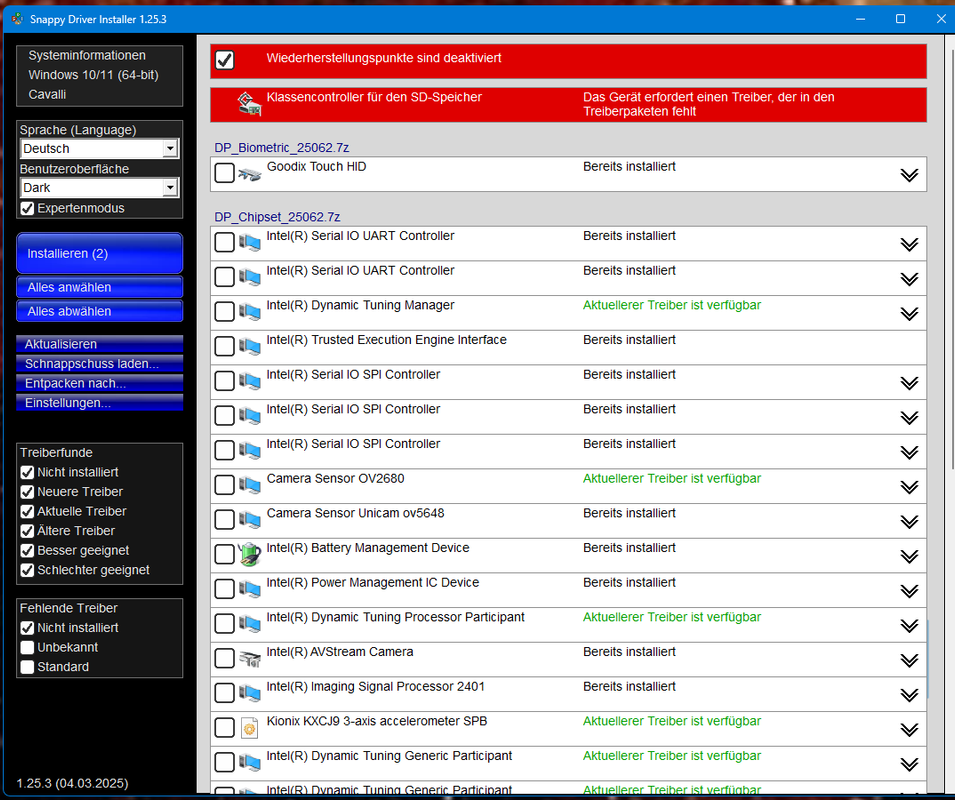955x800 pixels.
Task: Expand Dynamic Tuning Processor Participant row
Action: (909, 626)
